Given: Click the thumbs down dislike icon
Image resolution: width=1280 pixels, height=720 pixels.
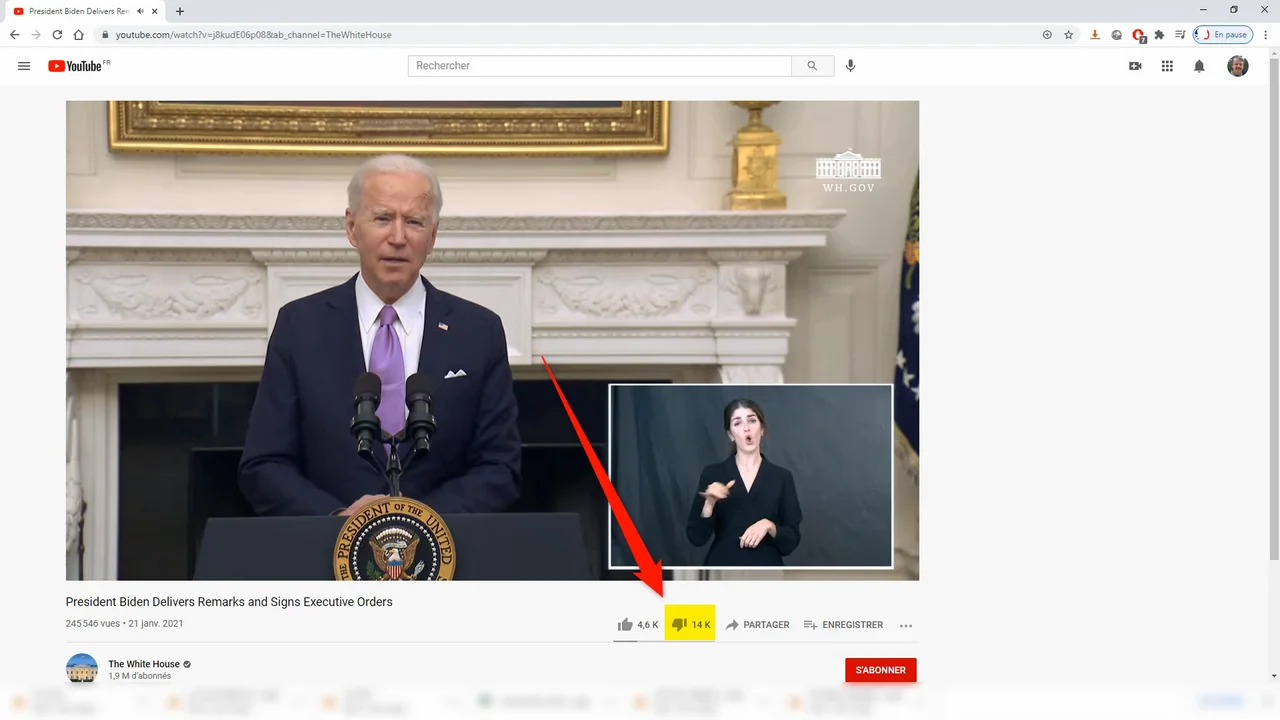Looking at the screenshot, I should (x=679, y=625).
